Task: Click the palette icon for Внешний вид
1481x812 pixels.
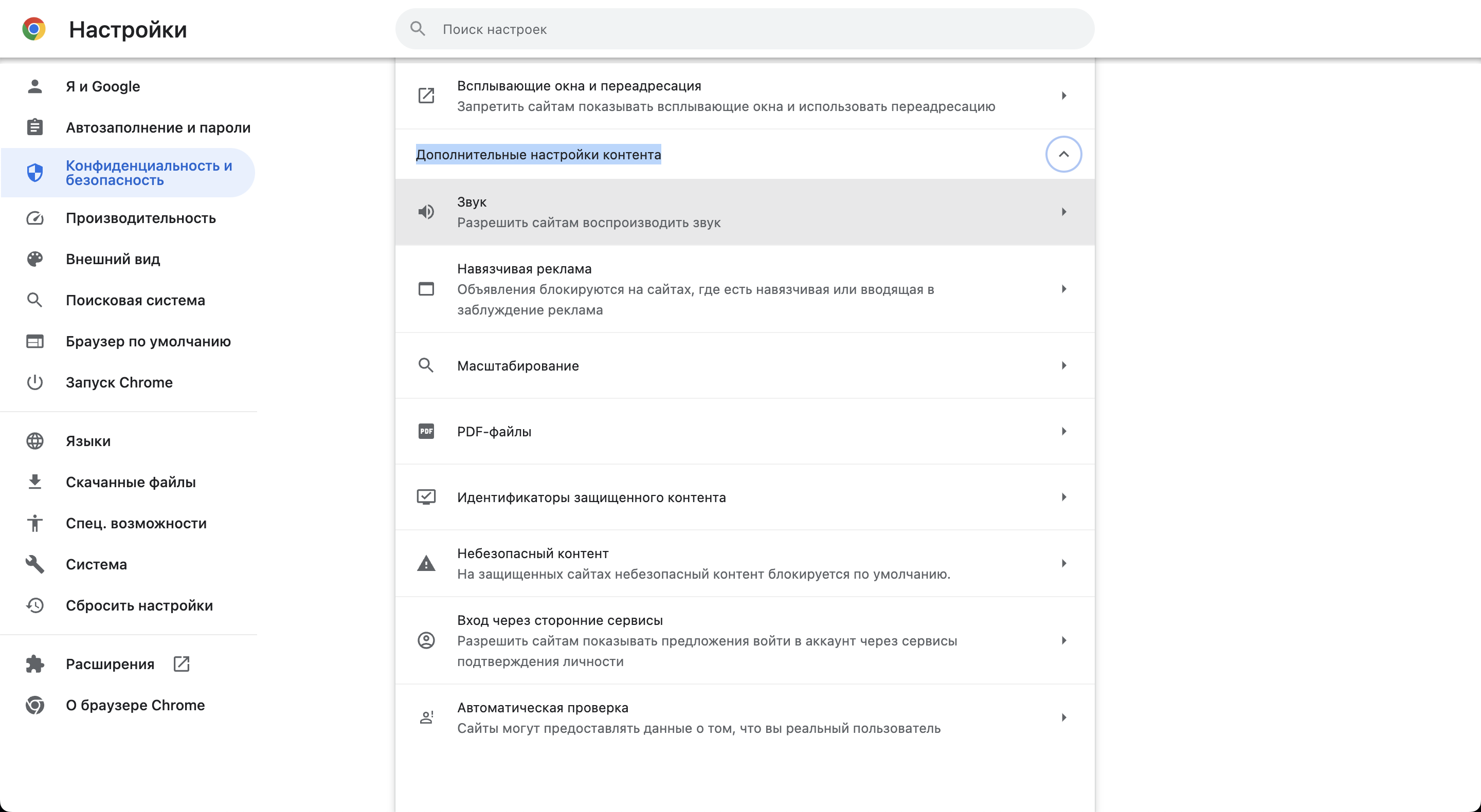Action: [x=35, y=259]
